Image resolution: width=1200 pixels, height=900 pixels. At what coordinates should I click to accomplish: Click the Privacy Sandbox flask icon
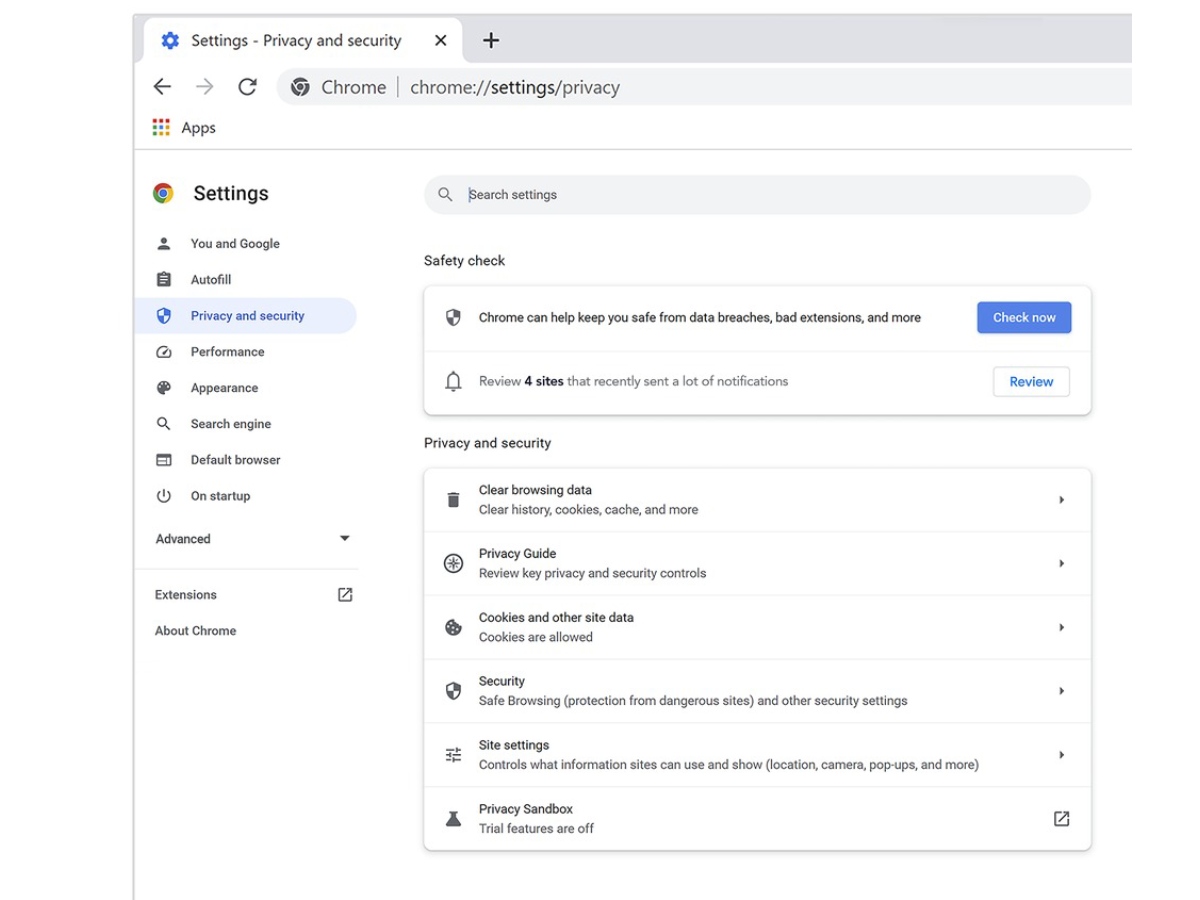(x=453, y=817)
